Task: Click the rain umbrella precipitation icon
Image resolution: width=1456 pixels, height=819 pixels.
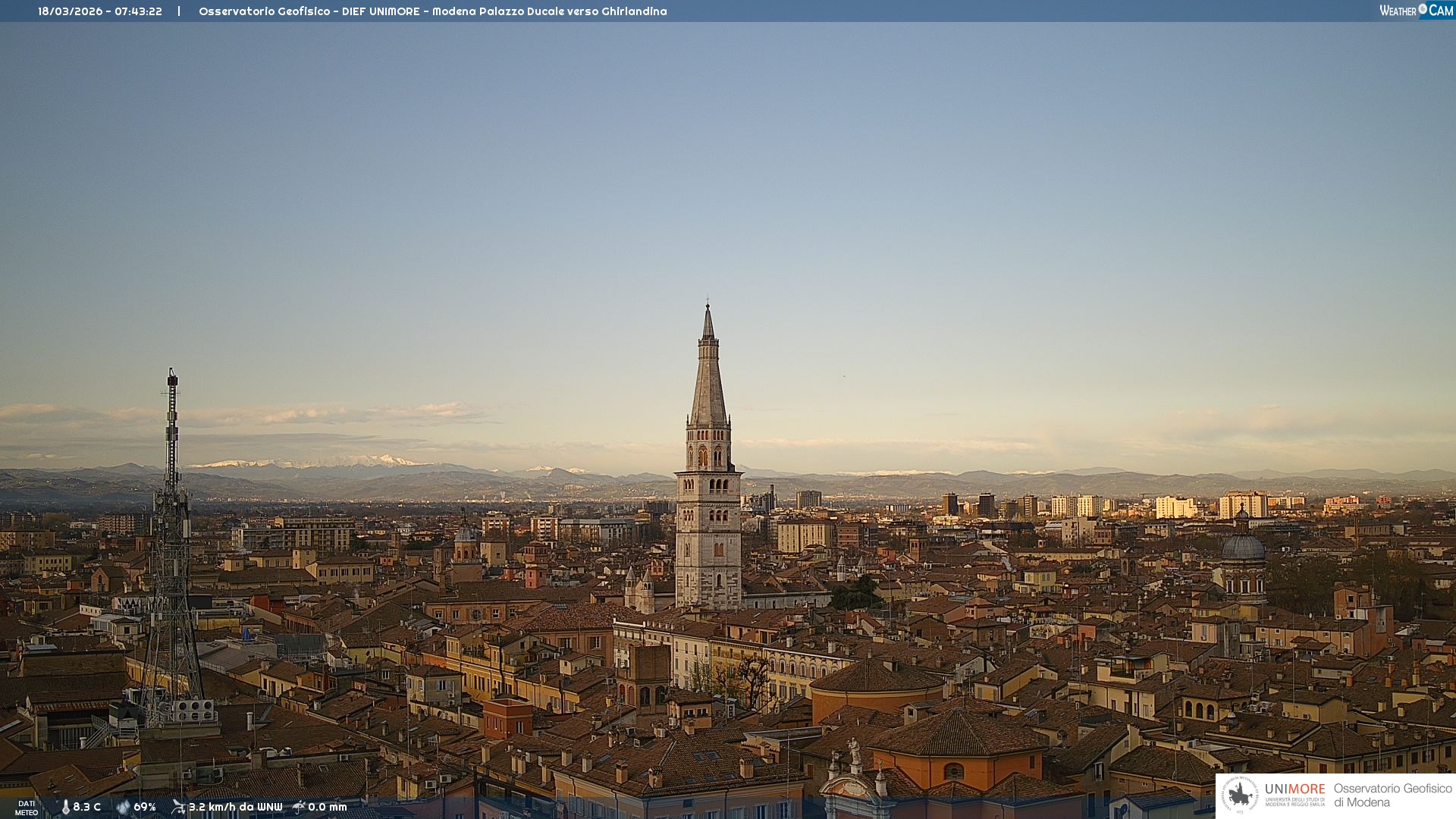Action: coord(299,807)
